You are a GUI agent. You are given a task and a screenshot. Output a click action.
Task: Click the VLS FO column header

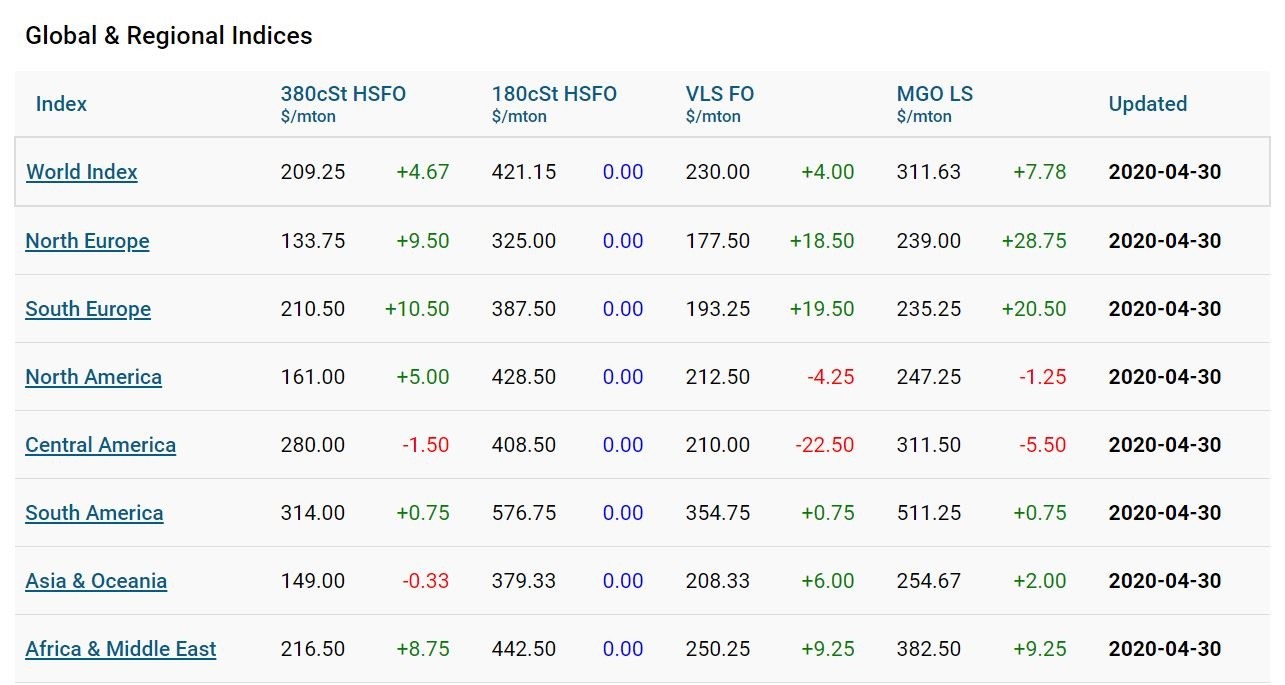(720, 94)
